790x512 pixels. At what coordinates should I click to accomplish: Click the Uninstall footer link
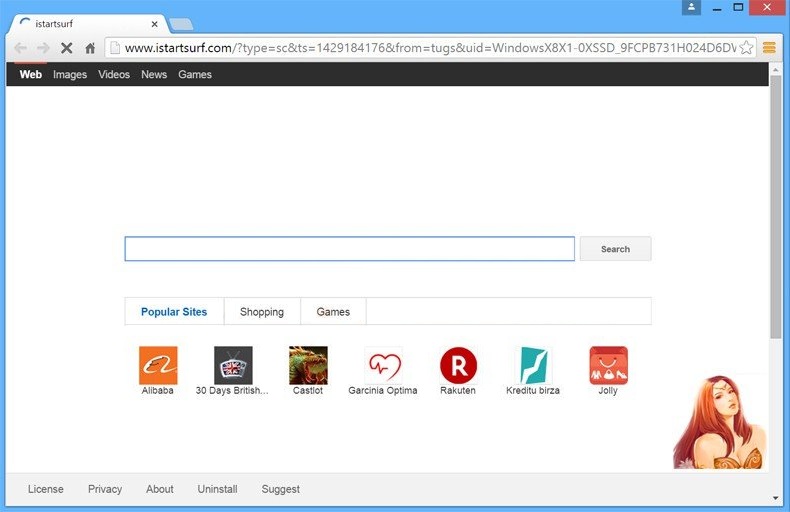click(x=217, y=489)
